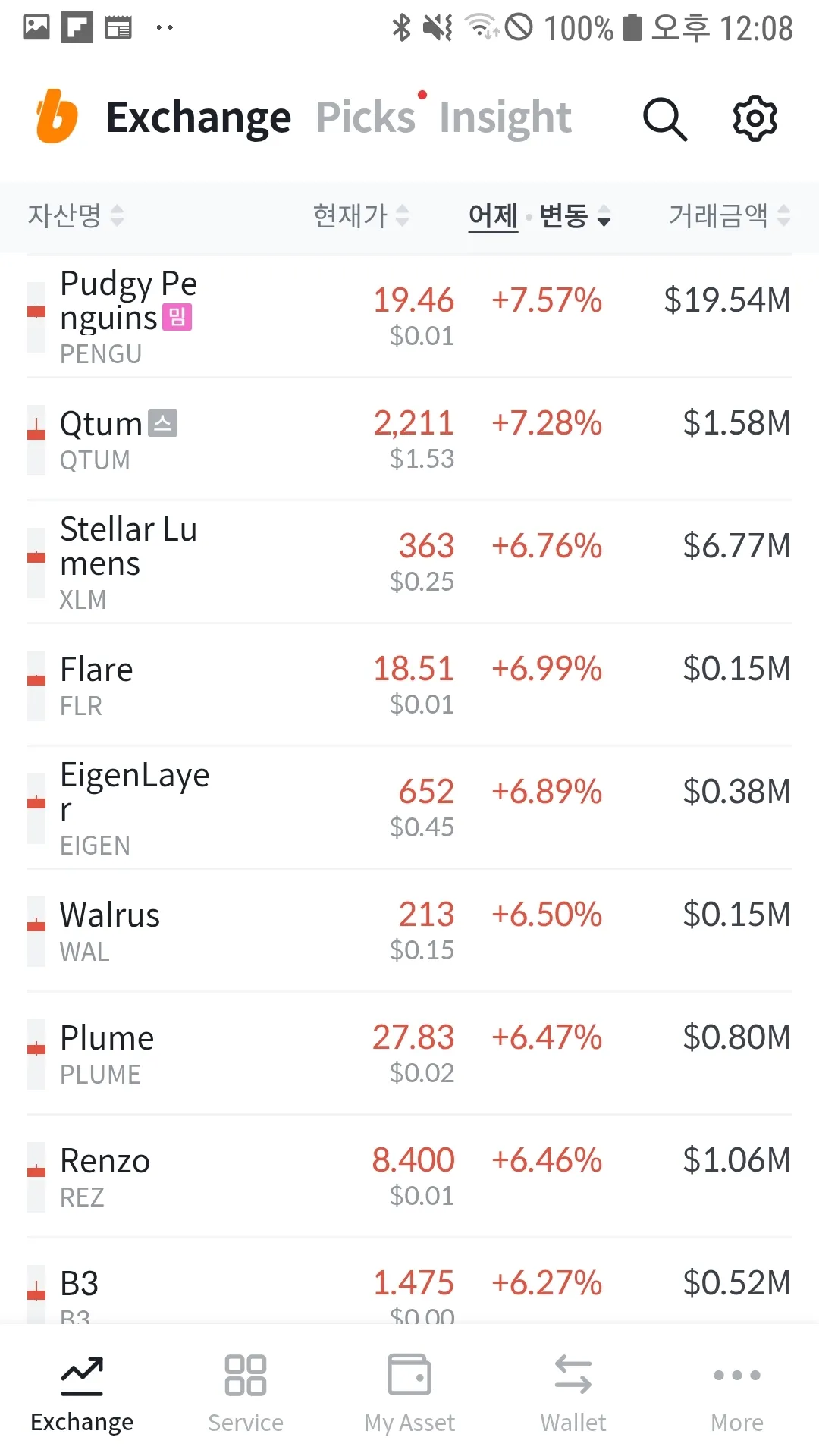
Task: Tap the Wallet transfer arrows icon
Action: point(573,1374)
